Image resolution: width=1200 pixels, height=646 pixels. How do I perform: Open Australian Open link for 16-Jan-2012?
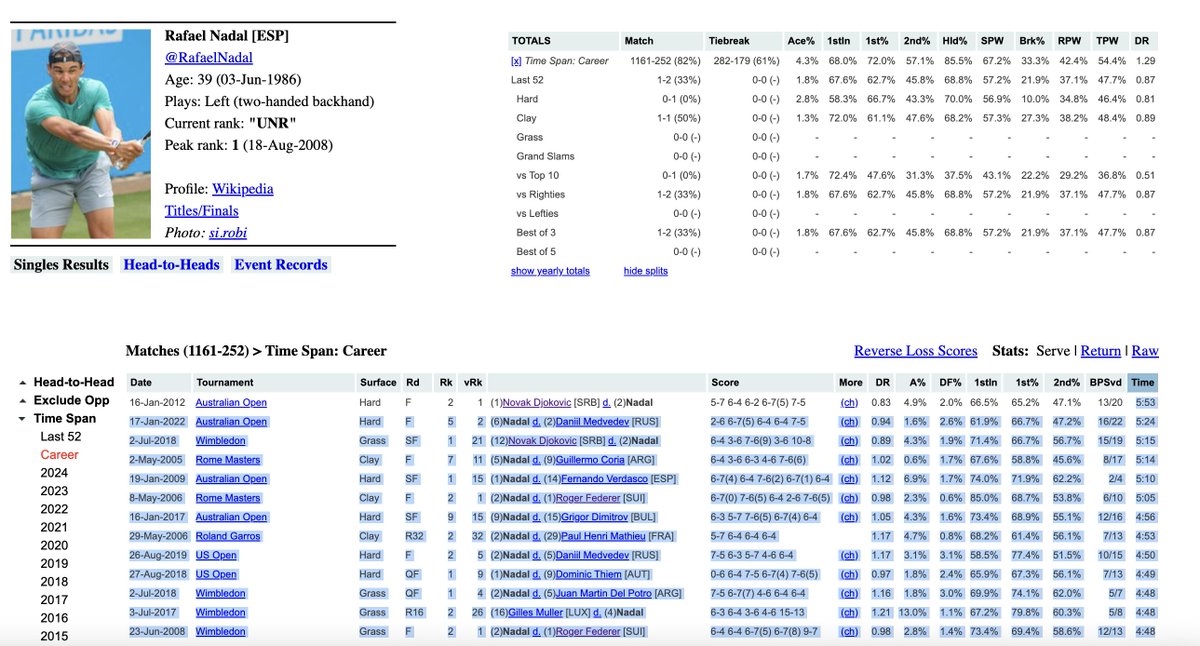[x=231, y=402]
